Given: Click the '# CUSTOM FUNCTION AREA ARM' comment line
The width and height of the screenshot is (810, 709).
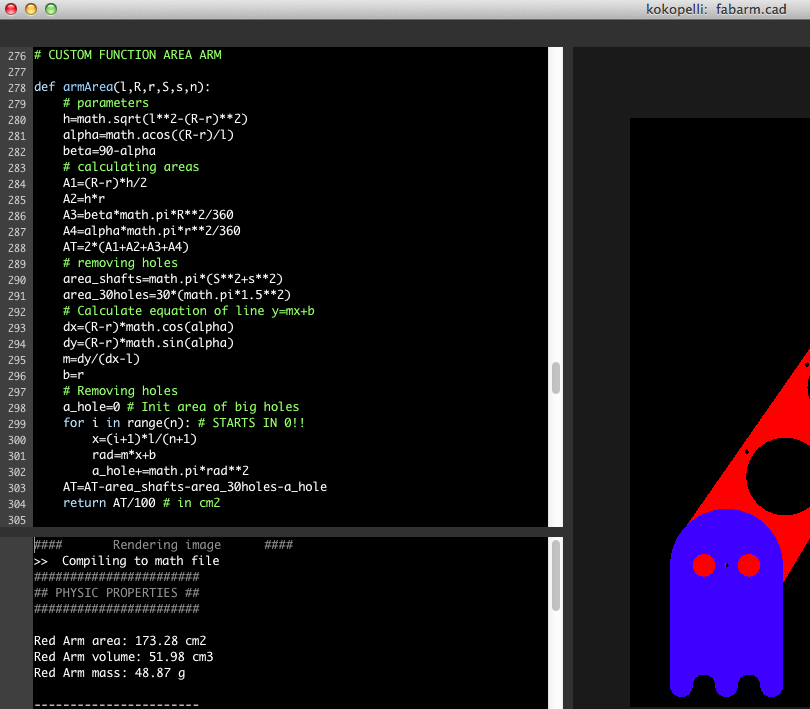Looking at the screenshot, I should tap(128, 55).
